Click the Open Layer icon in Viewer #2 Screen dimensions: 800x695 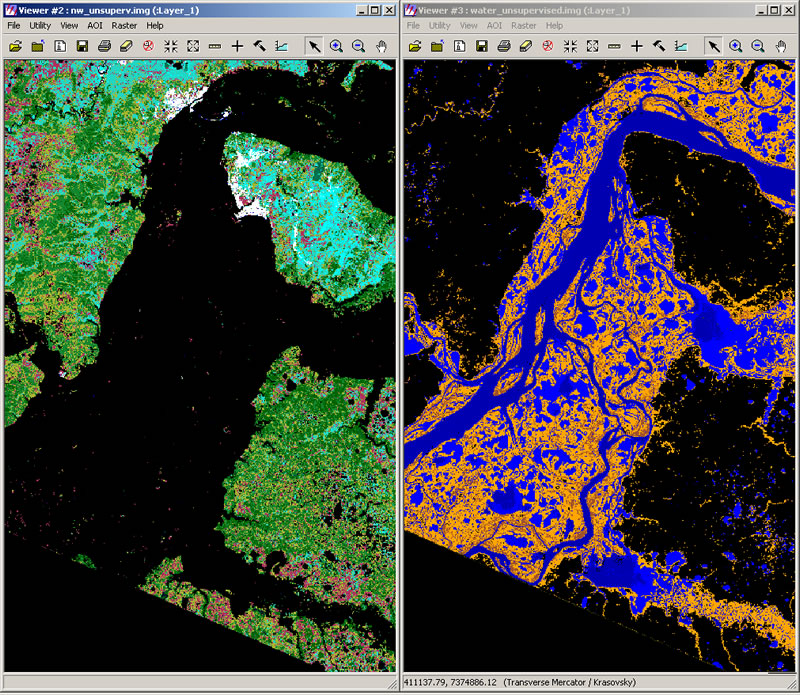pos(15,46)
